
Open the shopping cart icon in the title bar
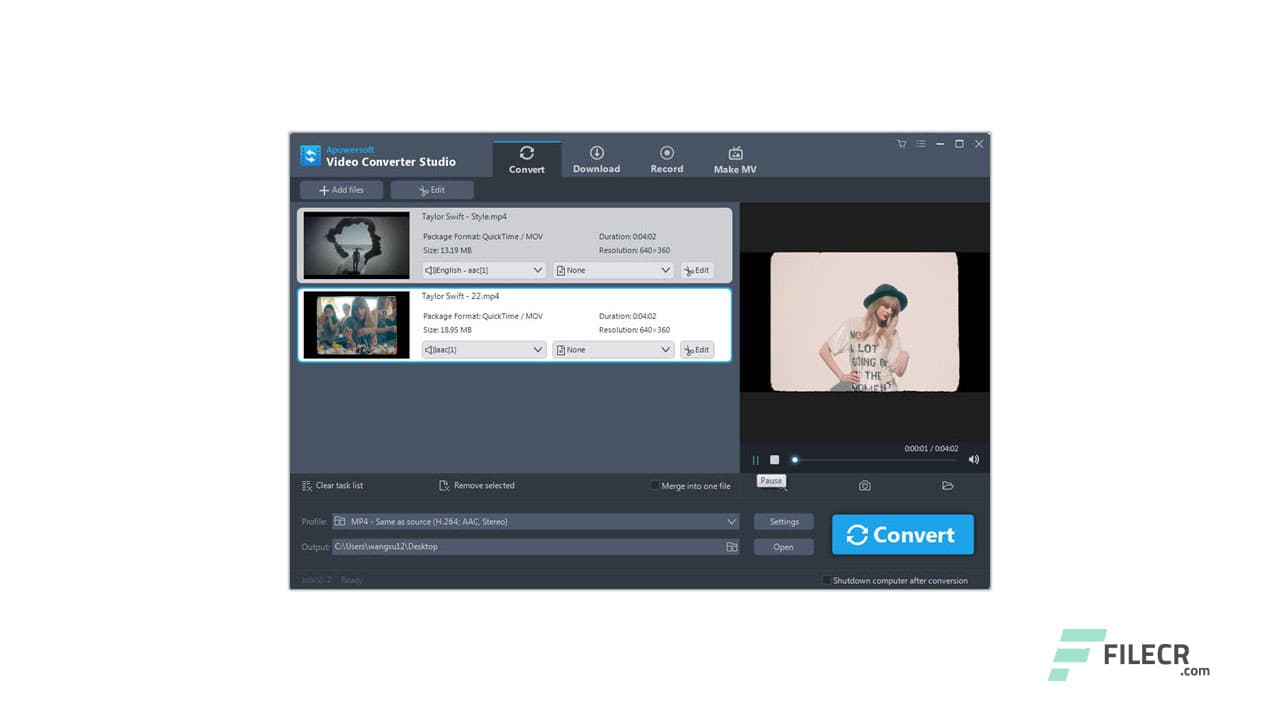pyautogui.click(x=901, y=144)
